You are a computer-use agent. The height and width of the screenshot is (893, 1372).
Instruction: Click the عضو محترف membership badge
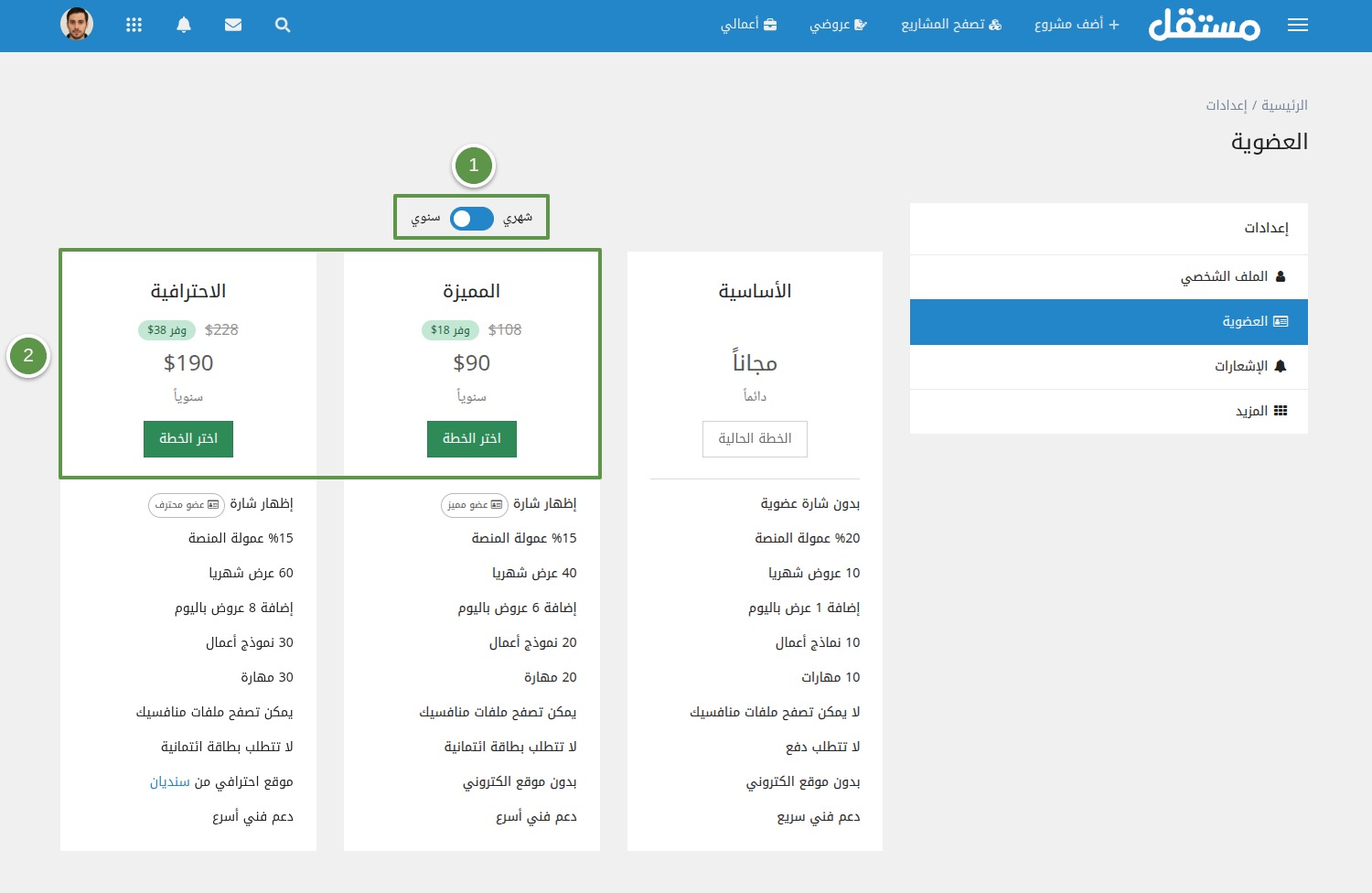coord(187,505)
